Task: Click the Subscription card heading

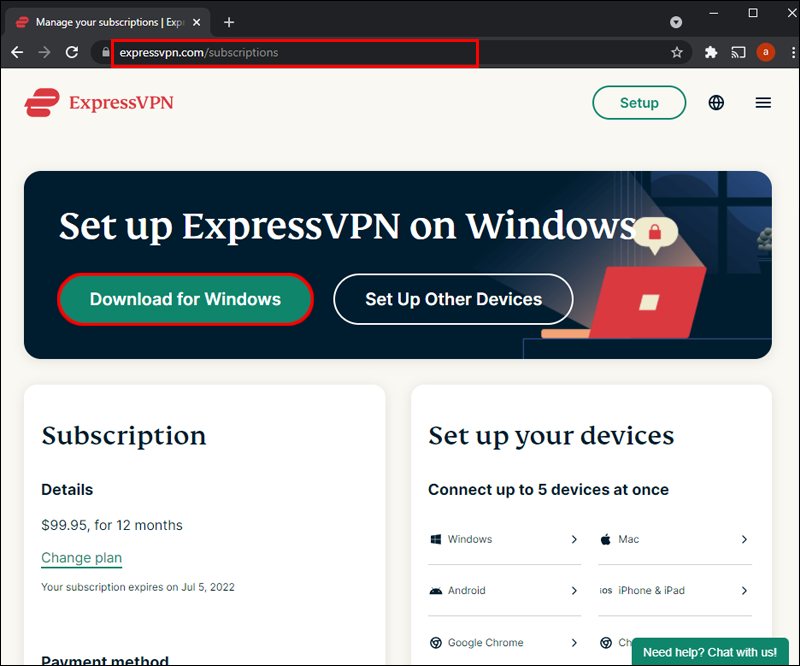Action: 124,436
